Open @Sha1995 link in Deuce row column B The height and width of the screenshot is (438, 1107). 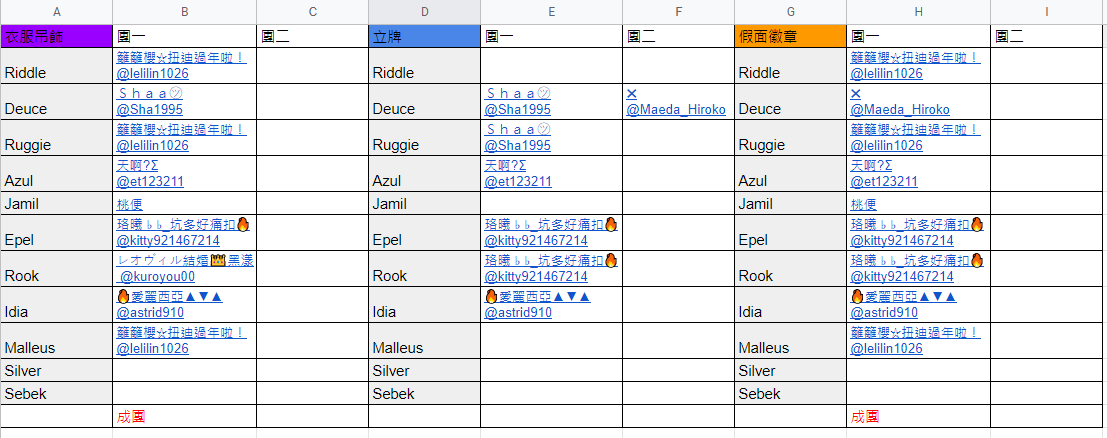coord(150,110)
